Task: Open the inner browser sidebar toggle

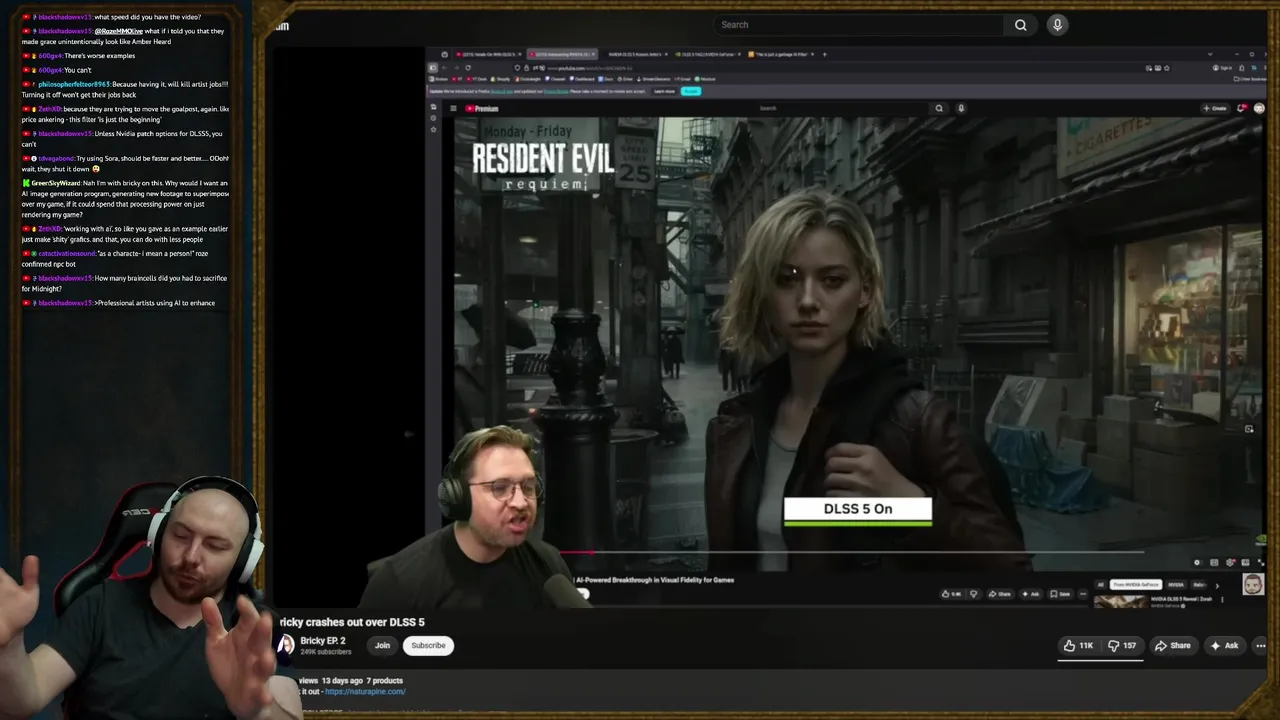Action: [433, 68]
